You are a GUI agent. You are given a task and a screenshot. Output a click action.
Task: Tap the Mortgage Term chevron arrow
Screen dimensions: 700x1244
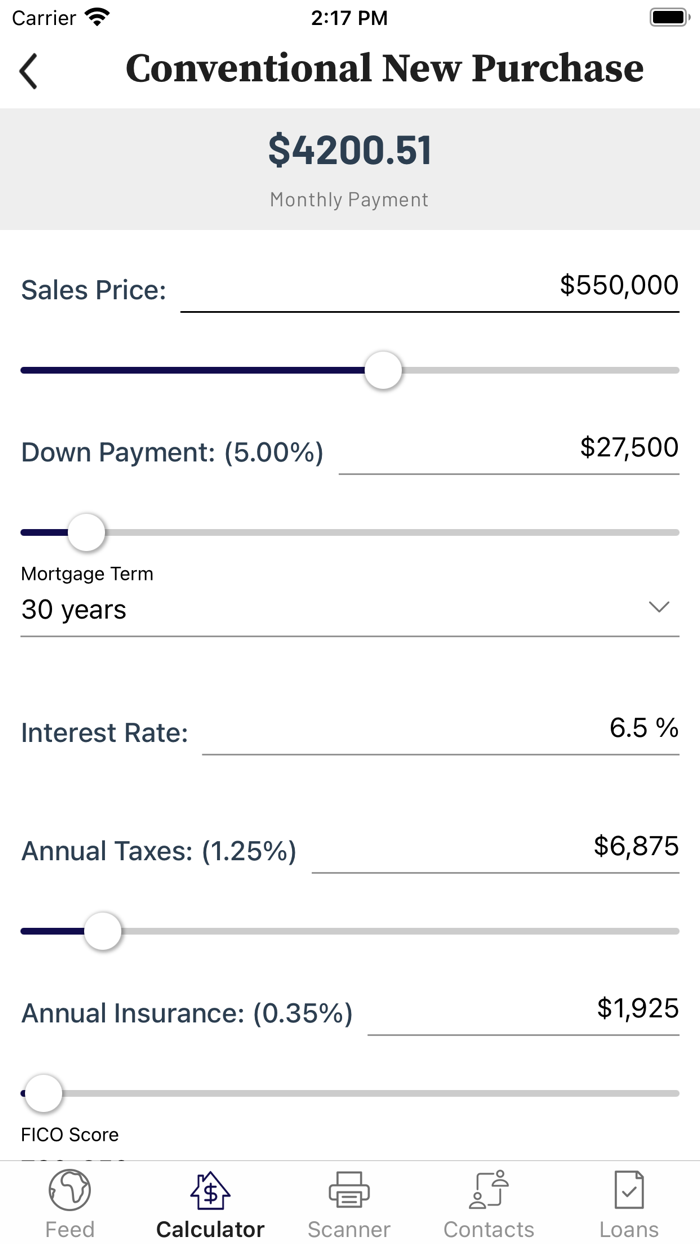tap(658, 606)
